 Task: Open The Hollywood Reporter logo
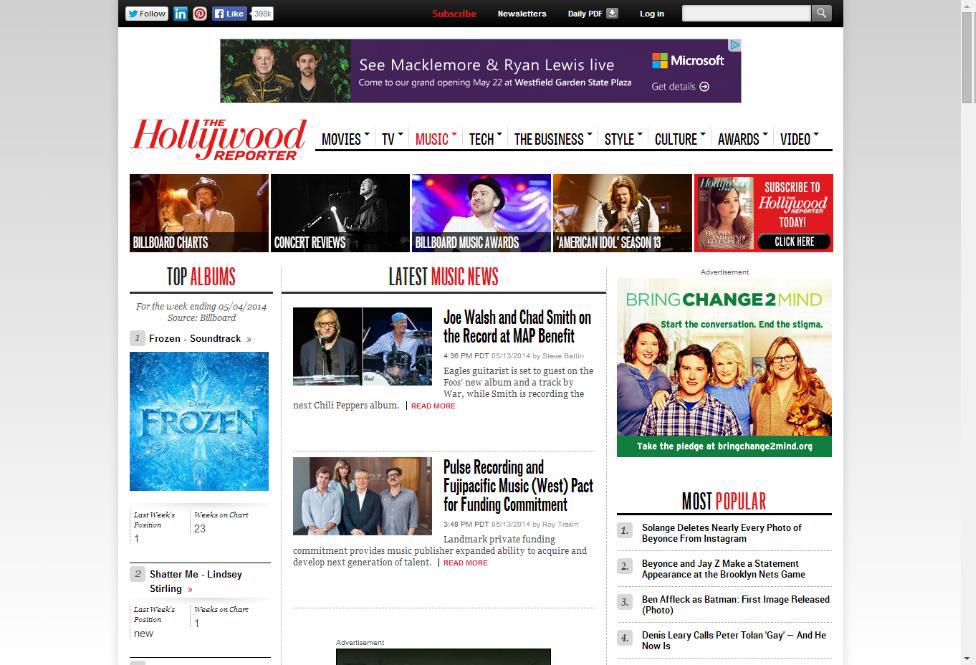(219, 139)
